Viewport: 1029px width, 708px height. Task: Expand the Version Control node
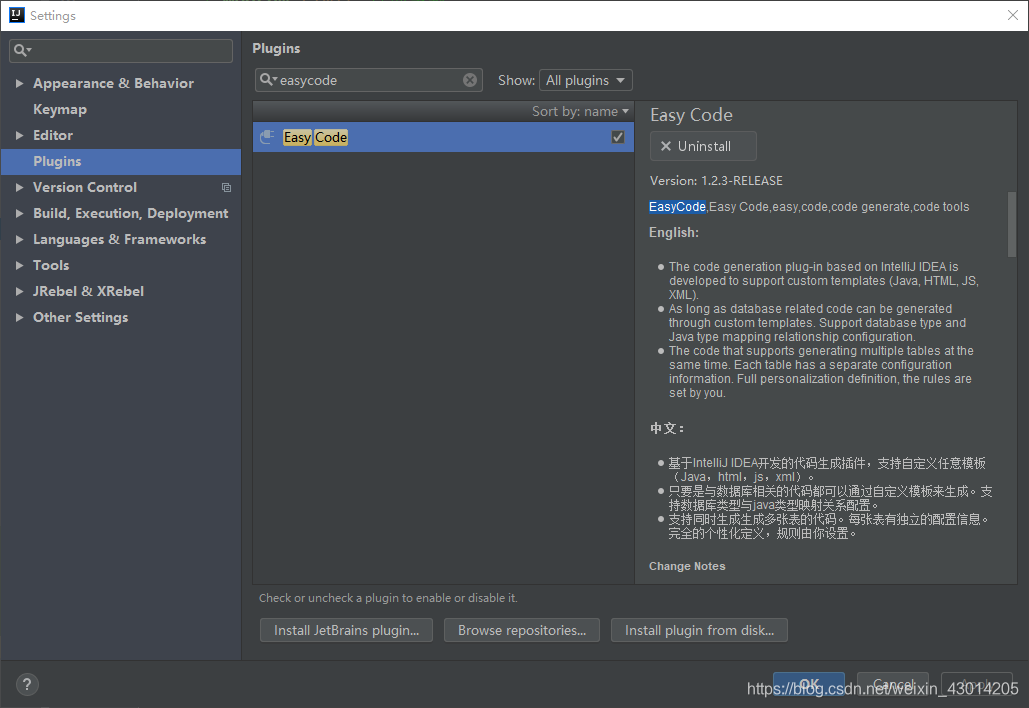(20, 187)
